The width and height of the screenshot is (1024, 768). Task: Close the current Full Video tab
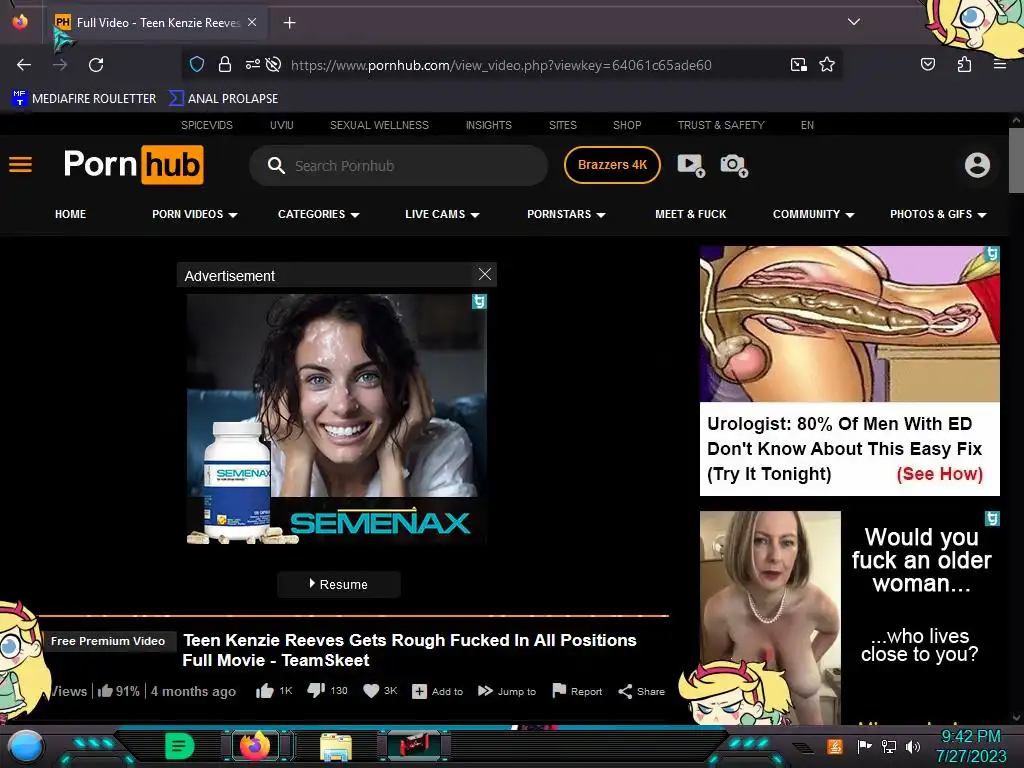click(252, 22)
